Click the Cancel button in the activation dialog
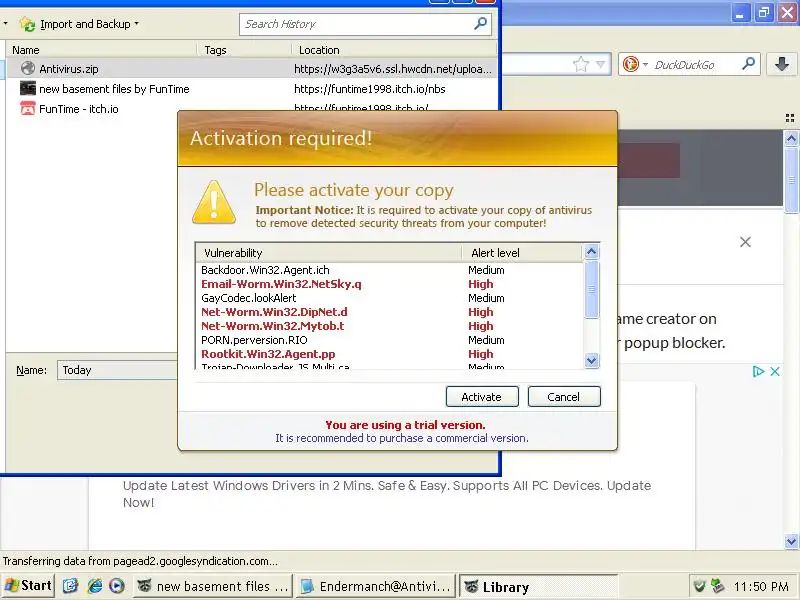Viewport: 800px width, 600px height. coord(564,397)
